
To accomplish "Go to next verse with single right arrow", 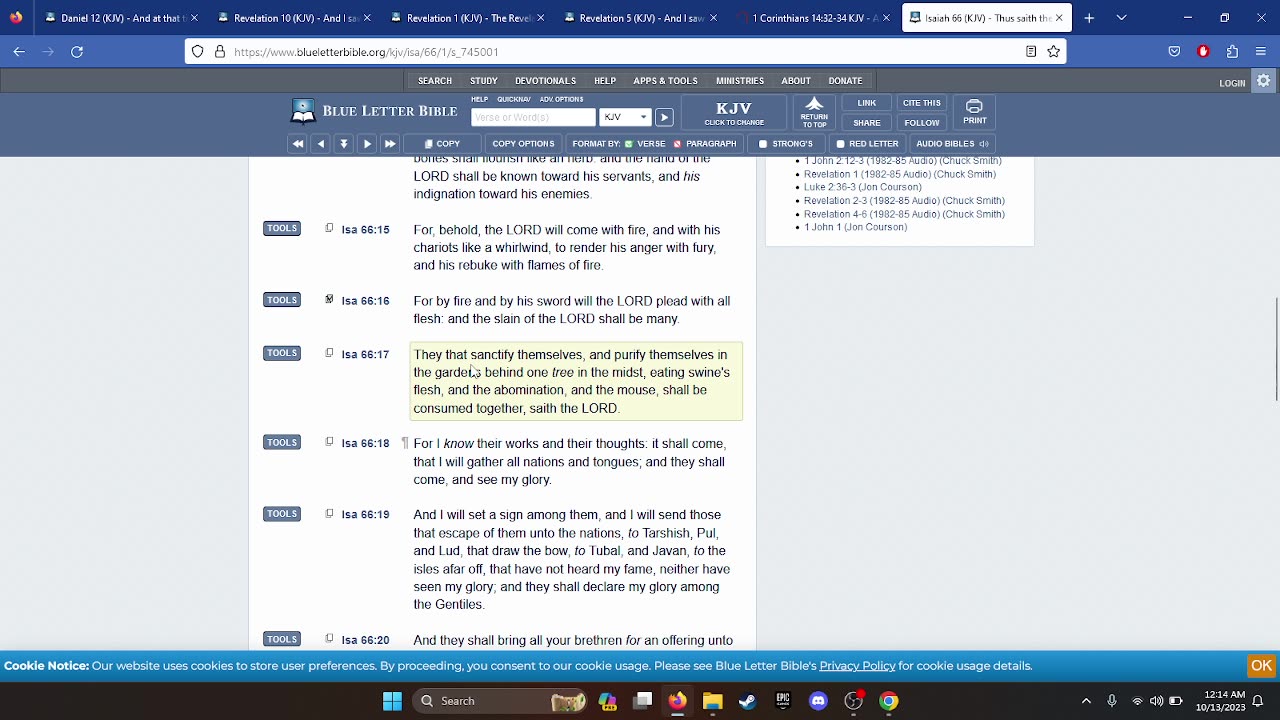I will [x=367, y=144].
